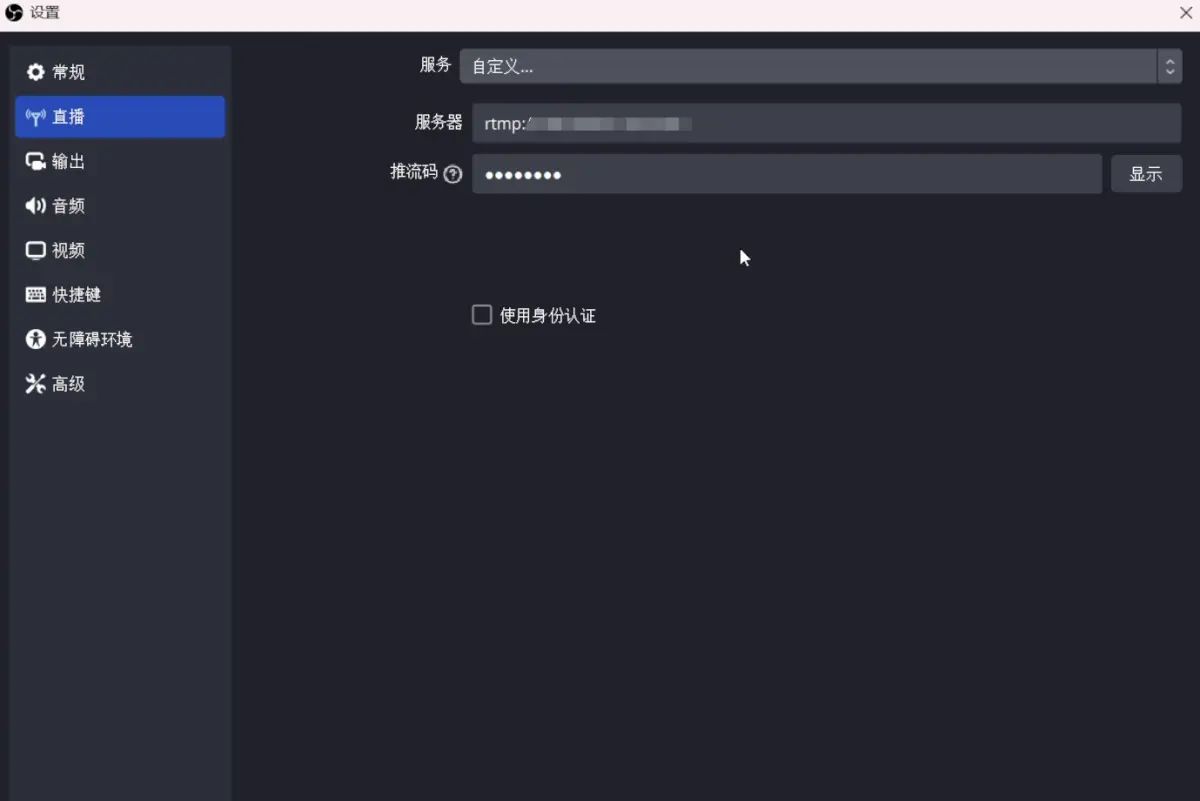Image resolution: width=1200 pixels, height=801 pixels.
Task: Open the 音频 audio speaker icon
Action: (x=36, y=205)
